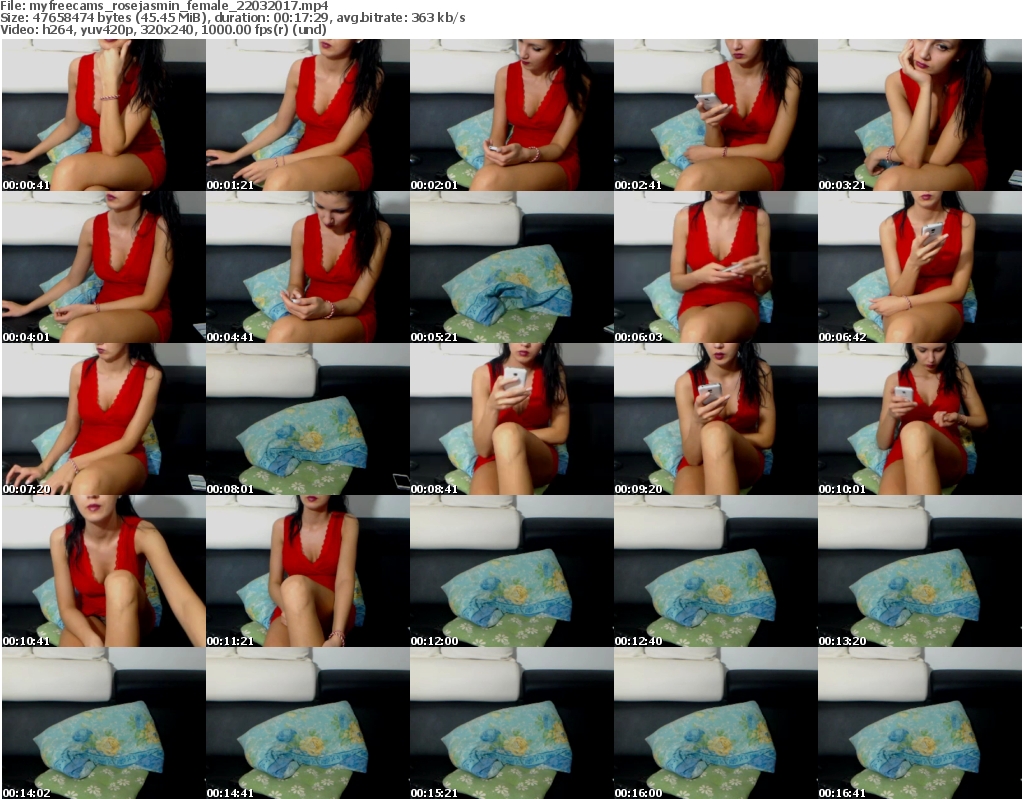The height and width of the screenshot is (799, 1024).
Task: Open the frame at 00:14:41
Action: pos(308,723)
